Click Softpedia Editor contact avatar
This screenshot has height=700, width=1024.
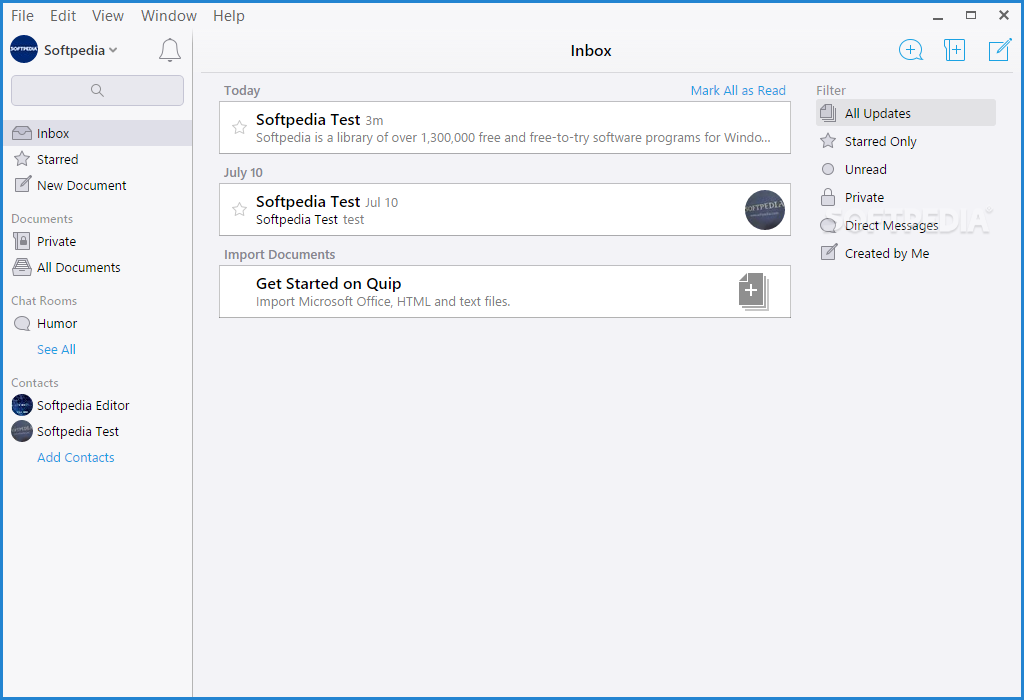[22, 405]
